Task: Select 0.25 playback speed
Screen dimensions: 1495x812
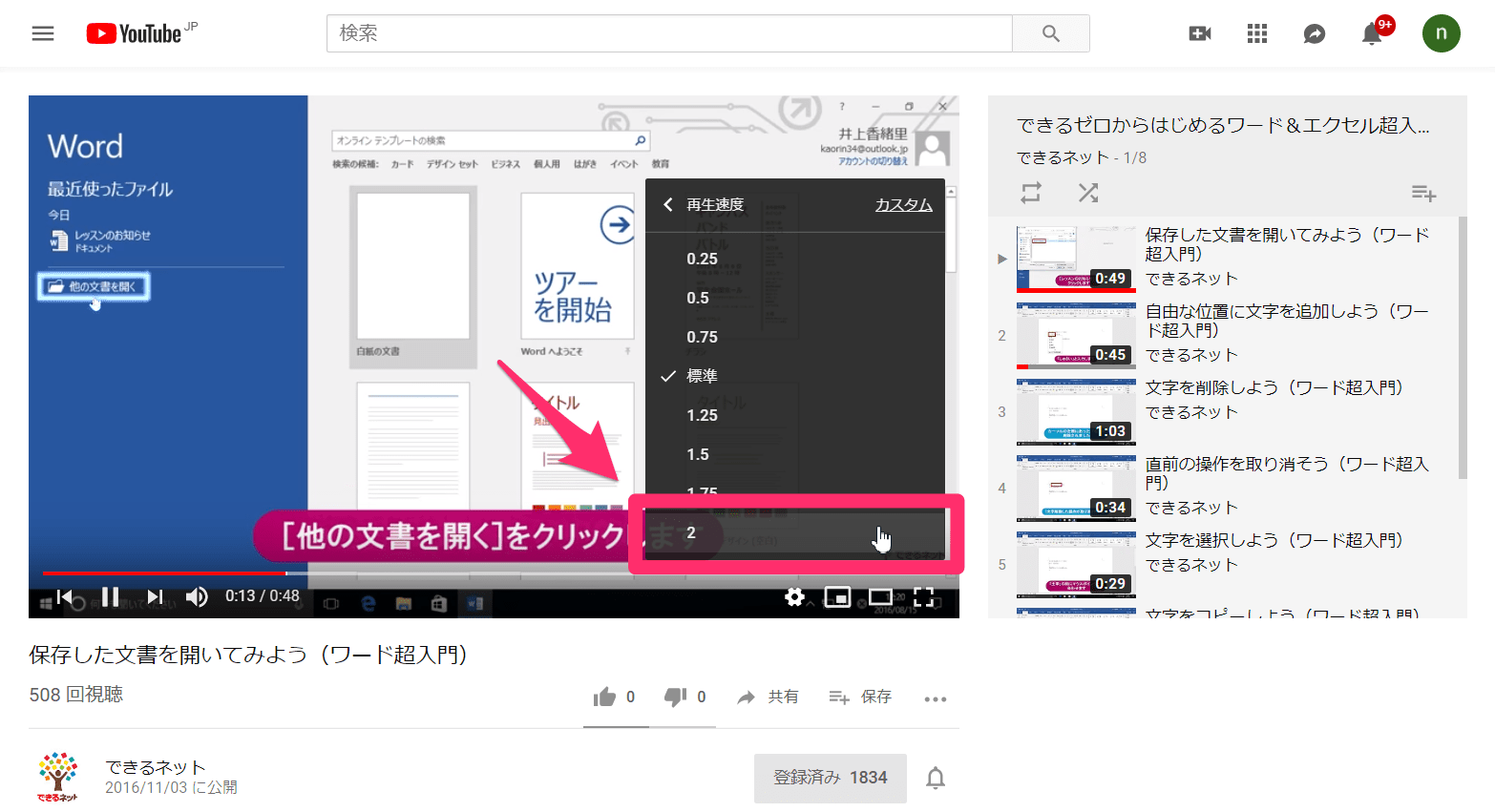Action: (795, 259)
